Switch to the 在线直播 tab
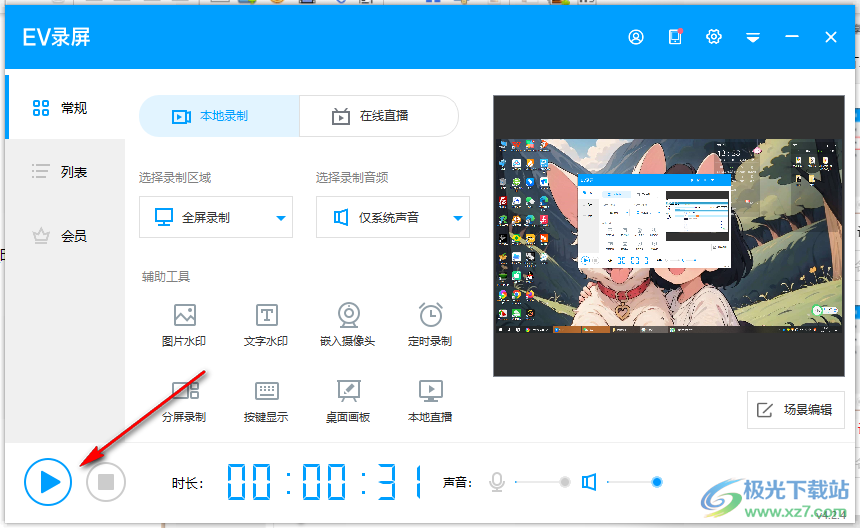The width and height of the screenshot is (860, 528). (379, 116)
